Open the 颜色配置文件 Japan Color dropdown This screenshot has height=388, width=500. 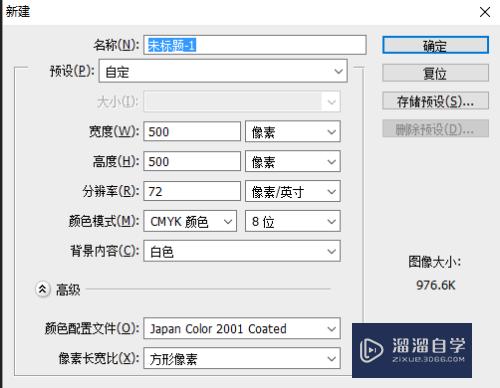(x=242, y=329)
